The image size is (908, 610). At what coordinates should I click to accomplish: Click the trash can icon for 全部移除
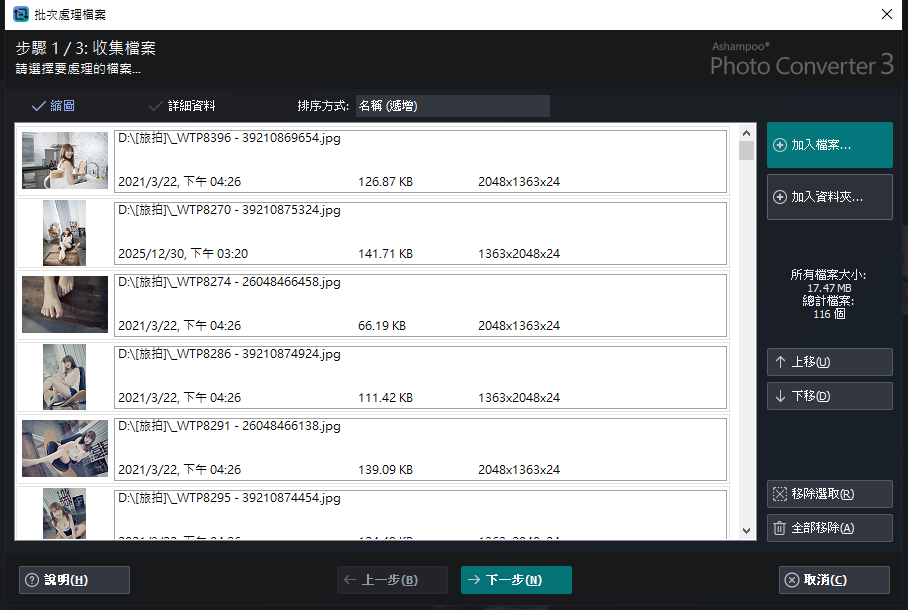[780, 528]
